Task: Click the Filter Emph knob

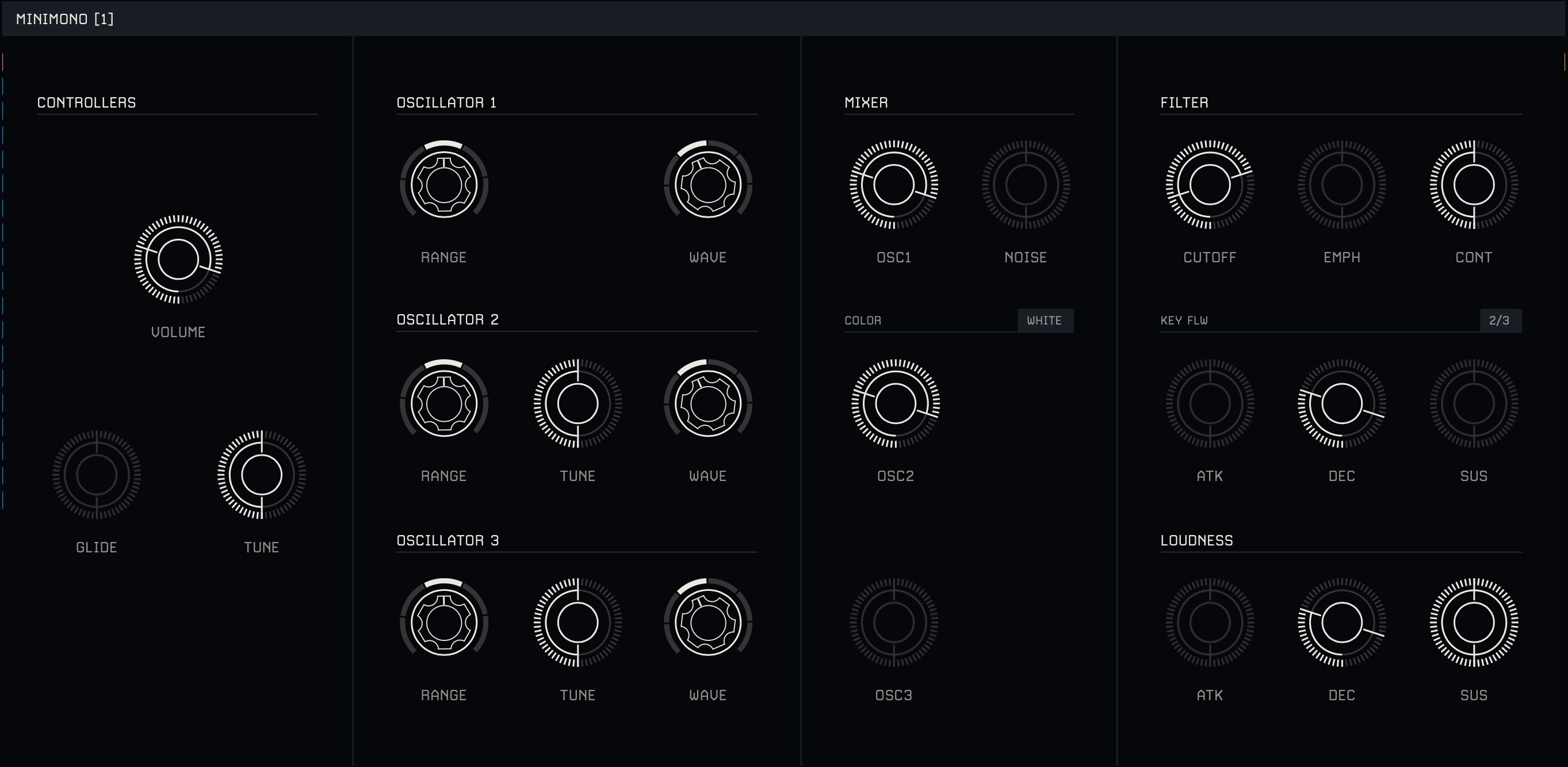Action: pyautogui.click(x=1341, y=185)
